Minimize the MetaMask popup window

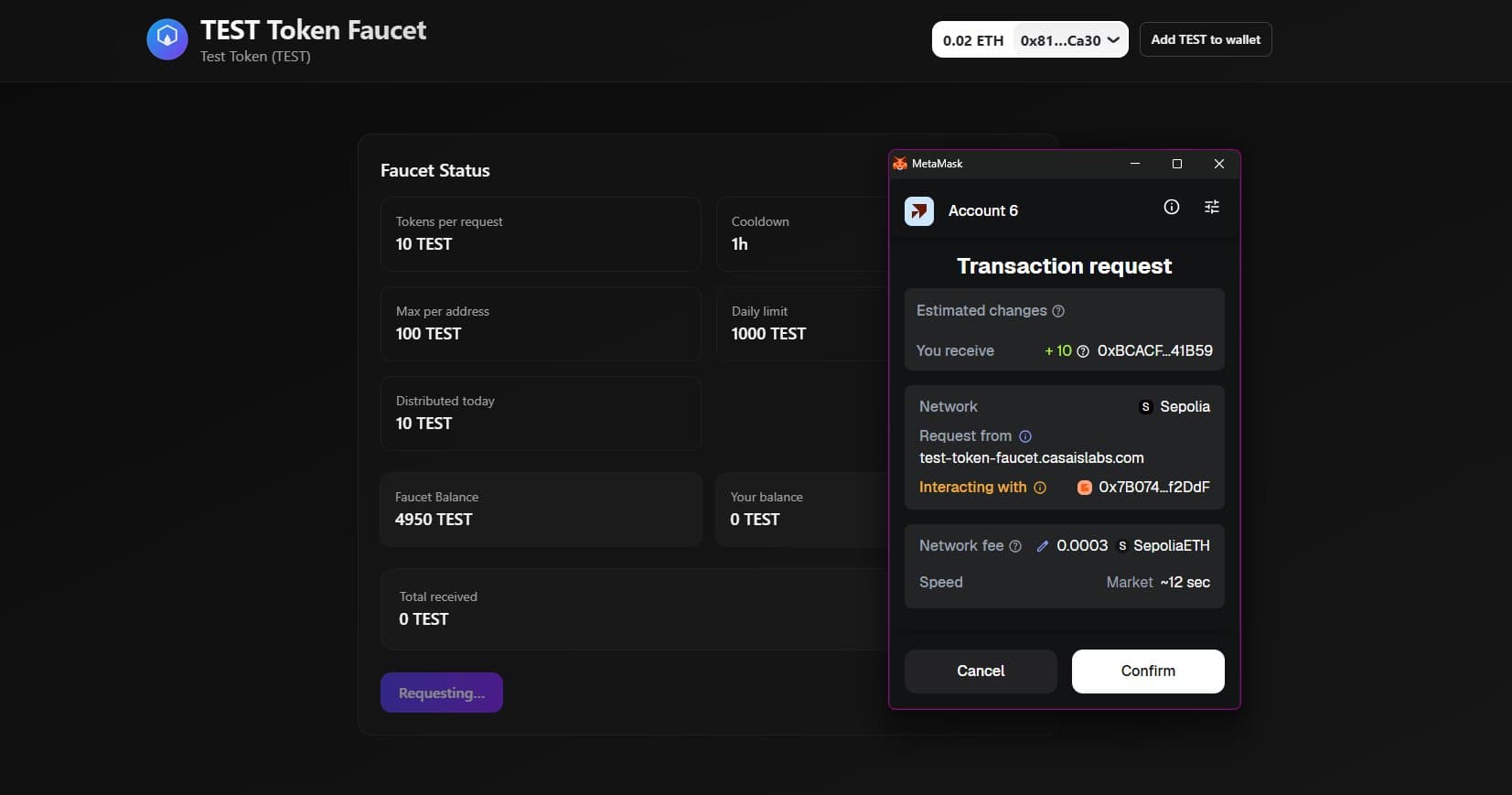[1135, 164]
